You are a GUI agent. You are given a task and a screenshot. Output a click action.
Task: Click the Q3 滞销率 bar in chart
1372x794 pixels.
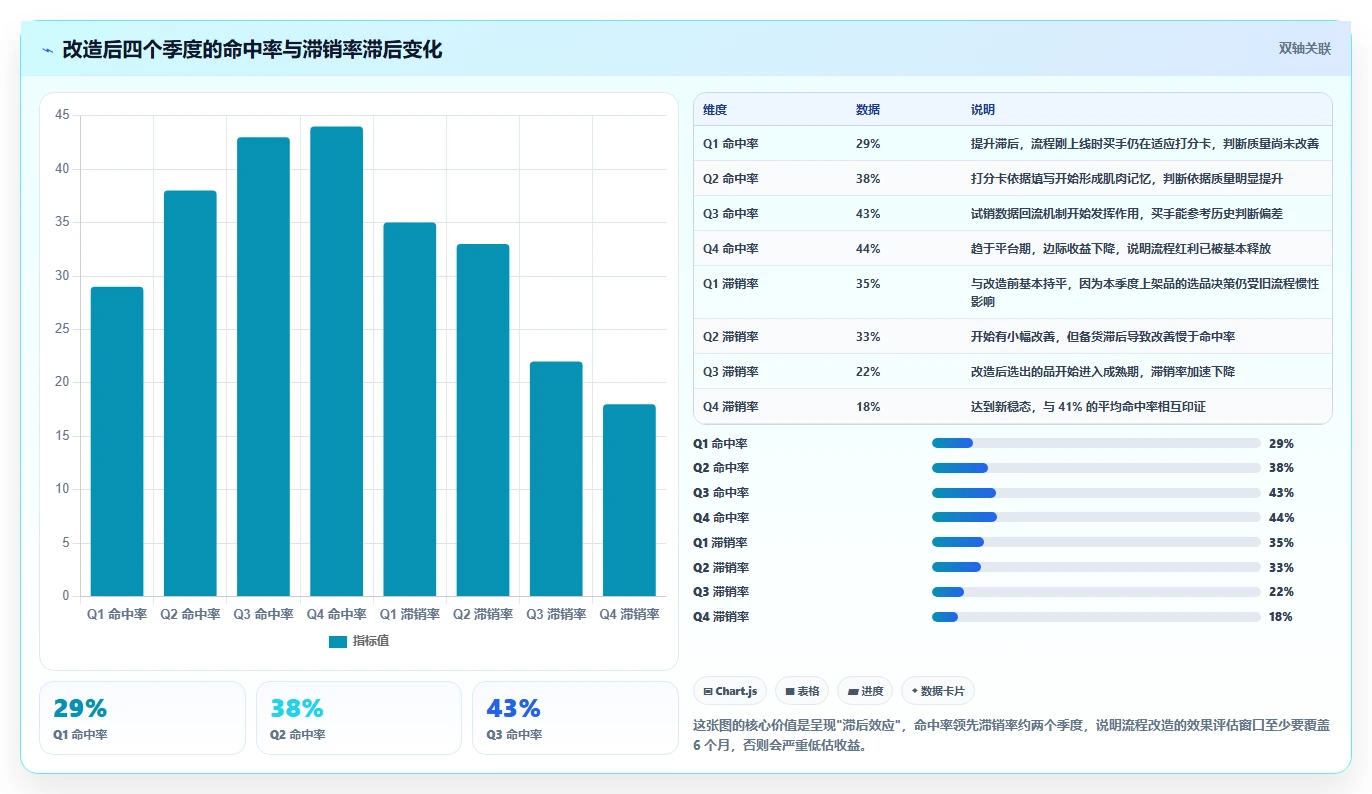(x=556, y=479)
